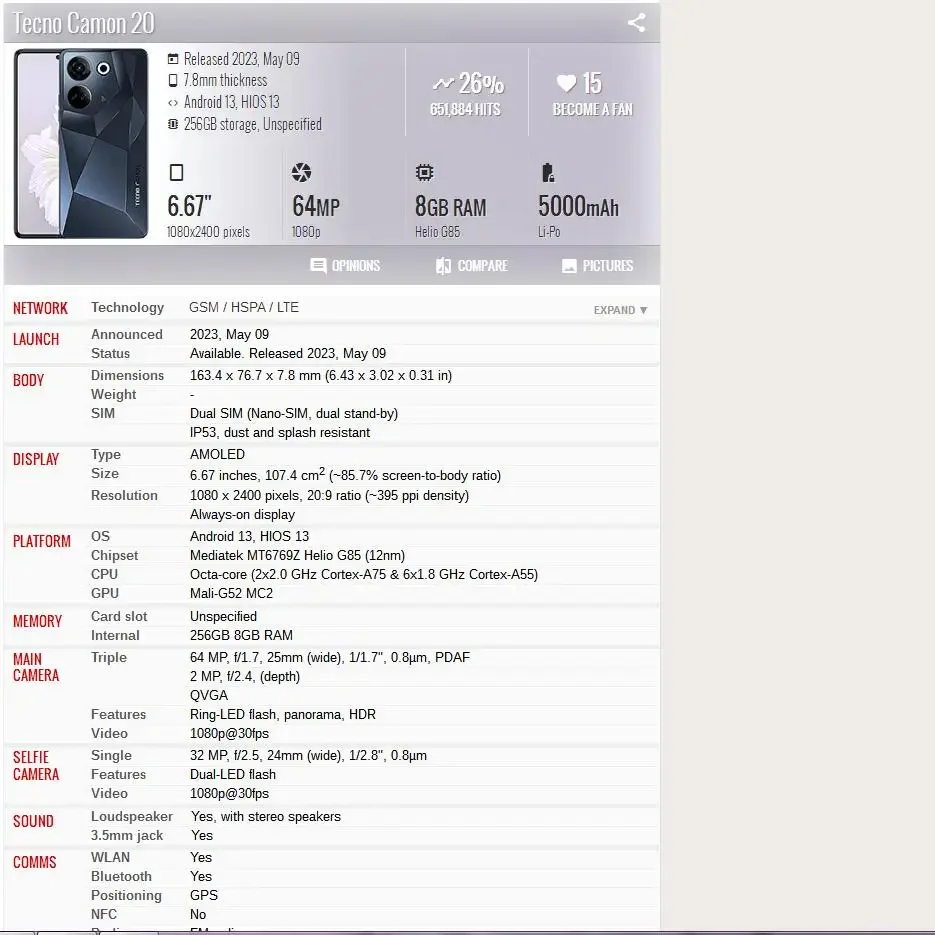The height and width of the screenshot is (935, 935).
Task: Click the Weight spec label
Action: pyautogui.click(x=114, y=395)
